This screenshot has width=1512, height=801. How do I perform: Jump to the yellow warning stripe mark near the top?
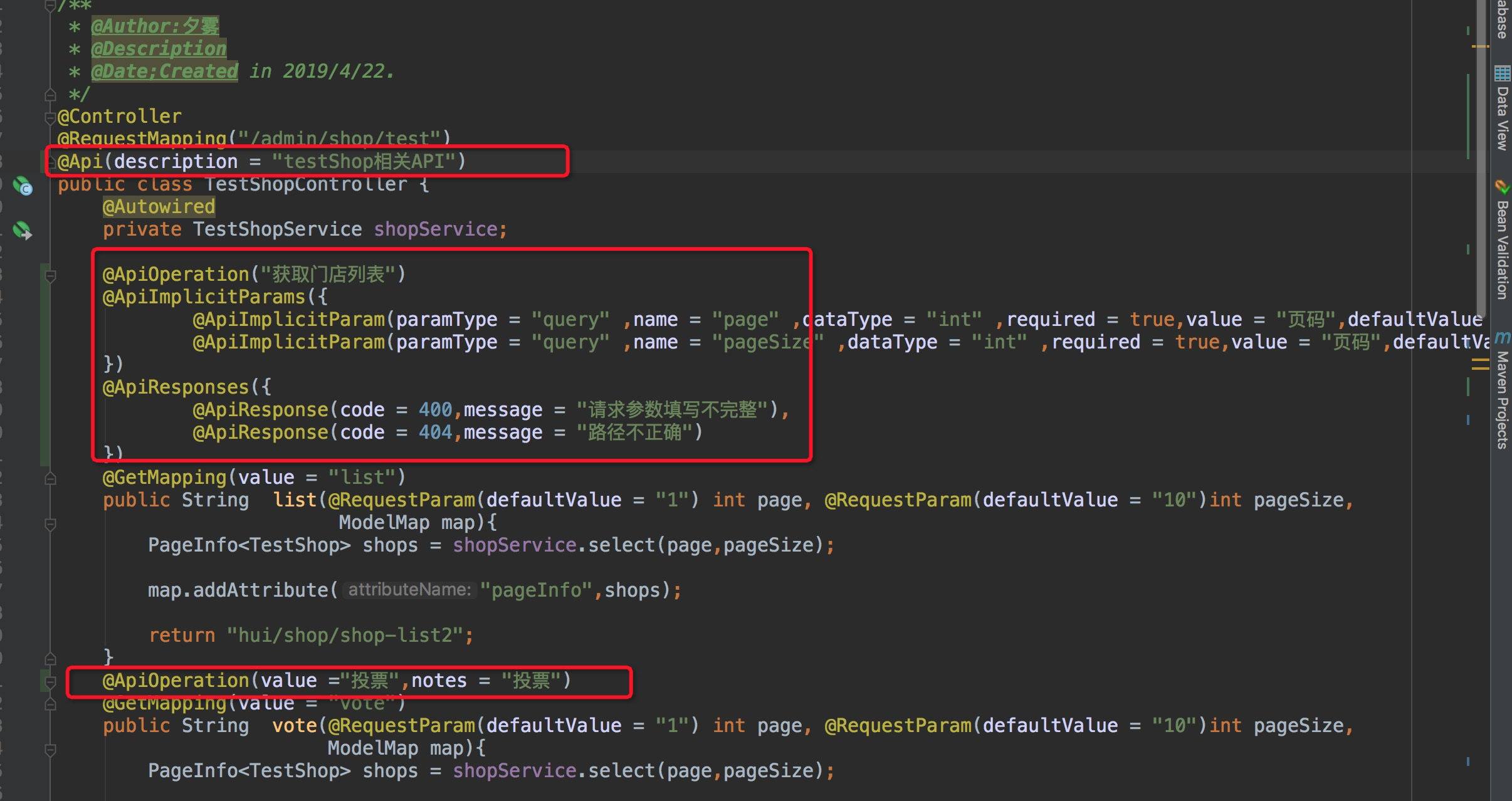[x=1480, y=46]
